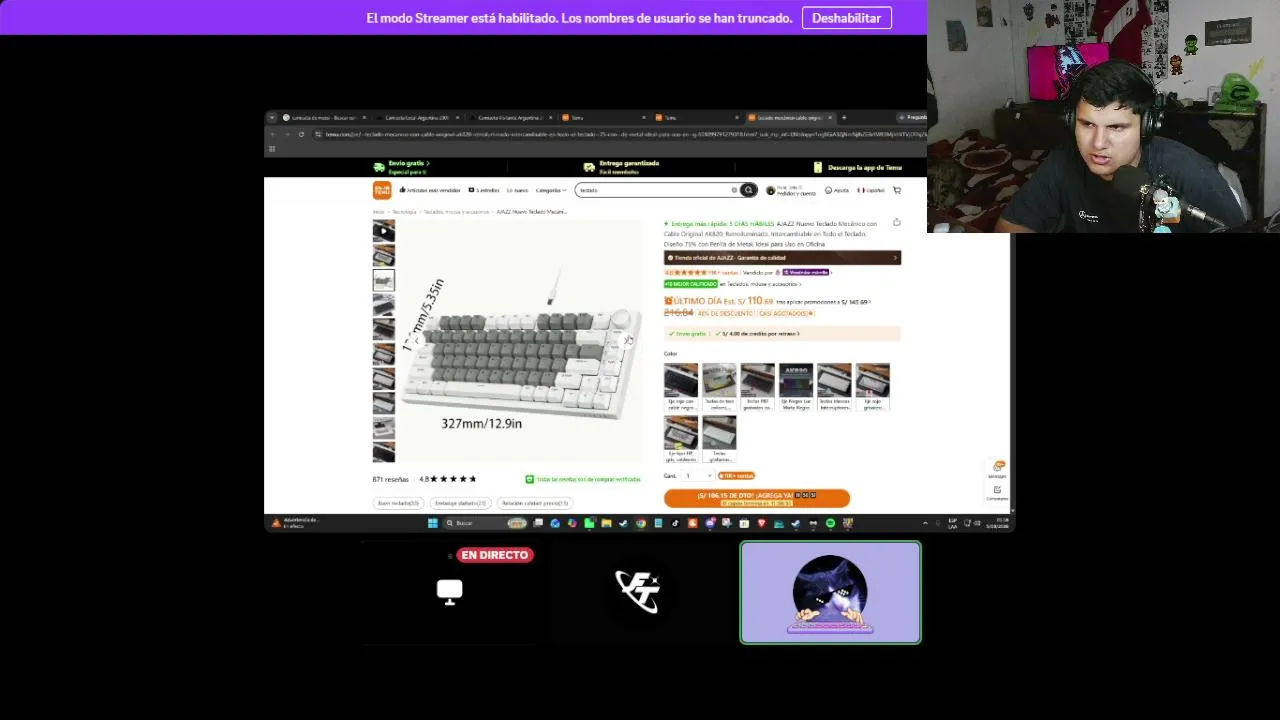Open TikTok from the Windows taskbar
The image size is (1280, 720).
click(x=675, y=523)
